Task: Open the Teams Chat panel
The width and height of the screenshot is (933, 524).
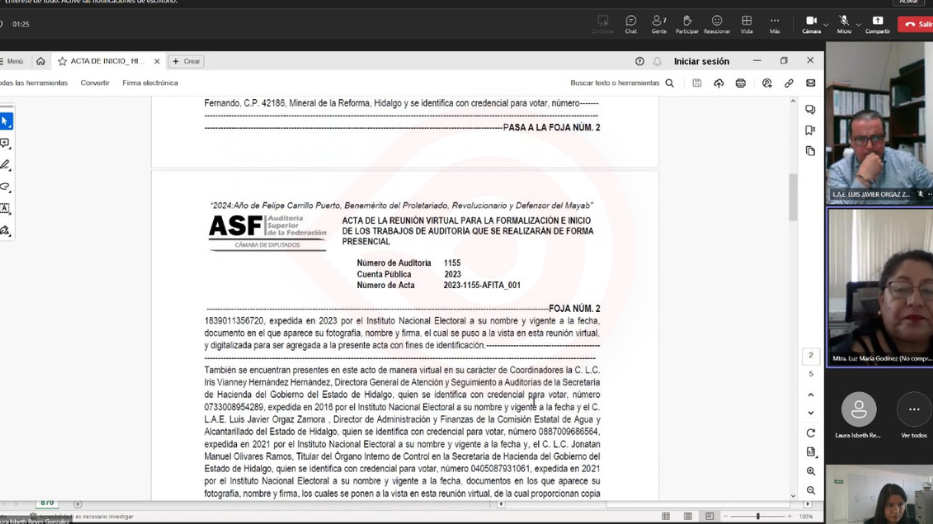Action: pyautogui.click(x=631, y=23)
